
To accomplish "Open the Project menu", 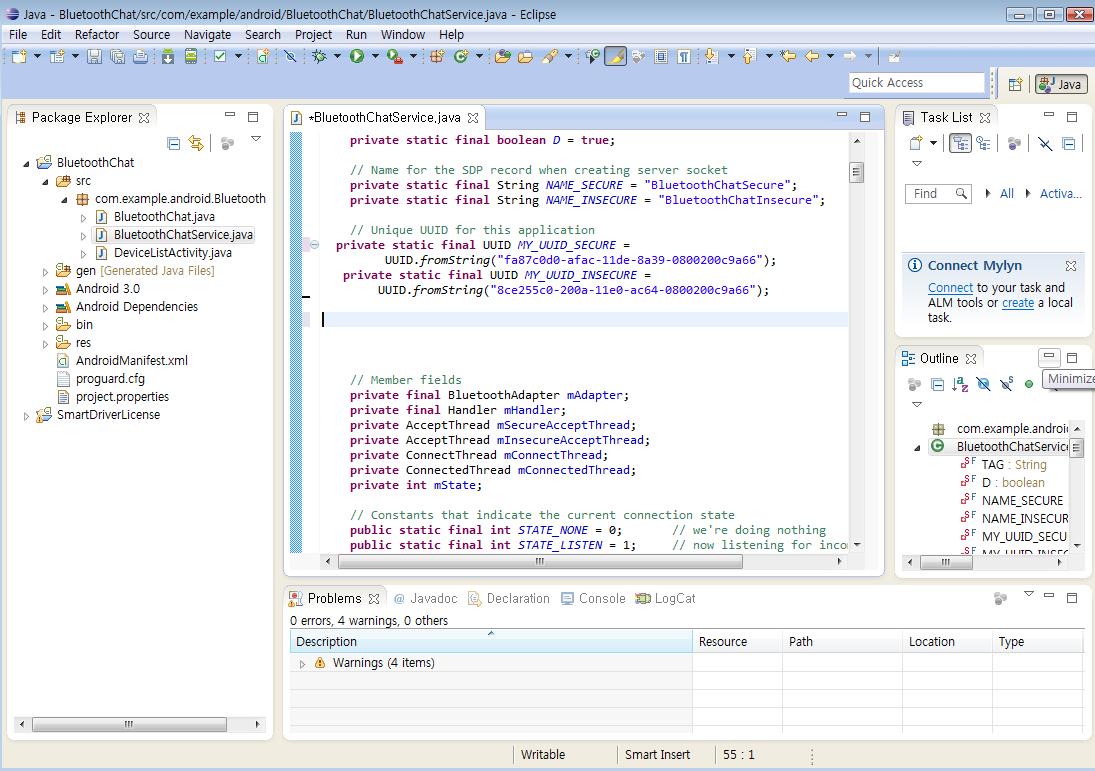I will pos(314,34).
